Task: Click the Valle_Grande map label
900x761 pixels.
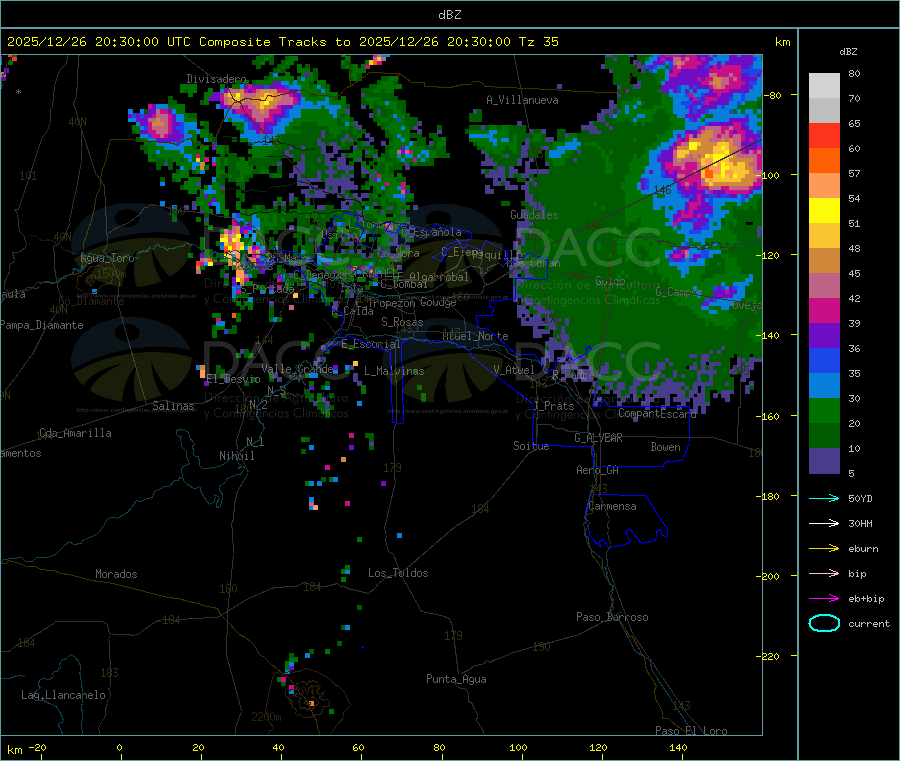Action: 297,368
